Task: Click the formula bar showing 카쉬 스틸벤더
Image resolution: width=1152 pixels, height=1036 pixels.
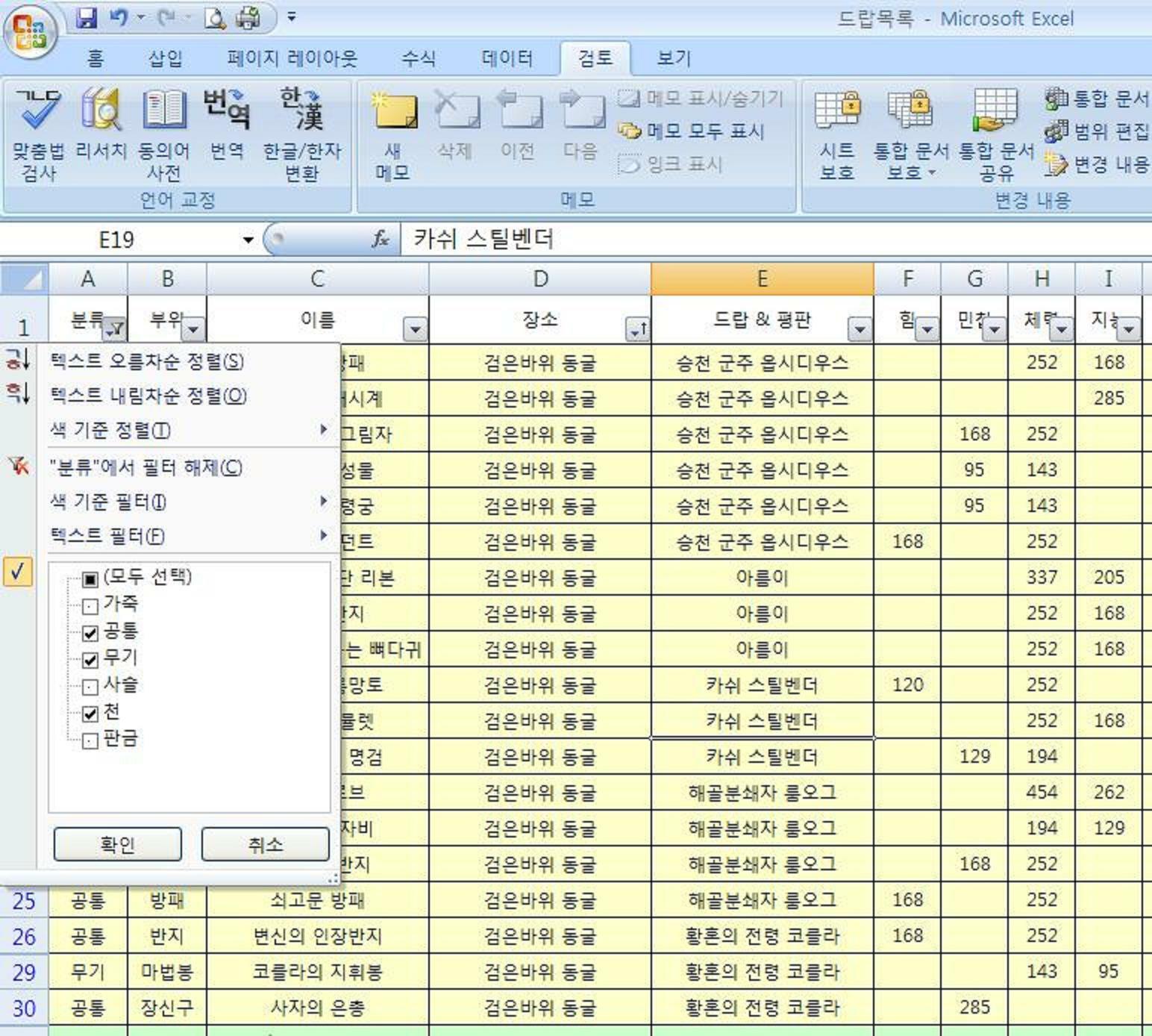Action: point(746,239)
